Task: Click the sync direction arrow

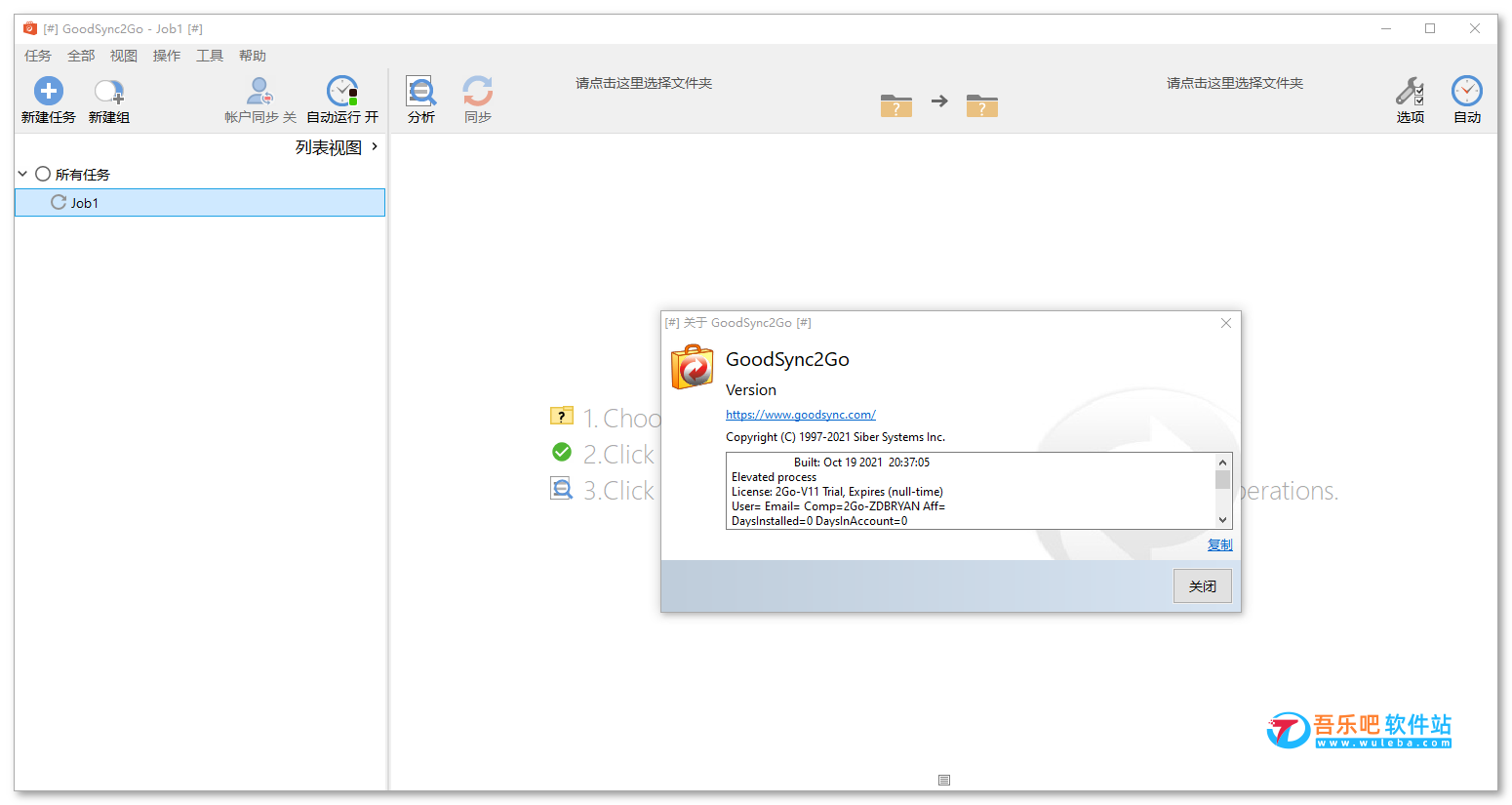Action: click(939, 101)
